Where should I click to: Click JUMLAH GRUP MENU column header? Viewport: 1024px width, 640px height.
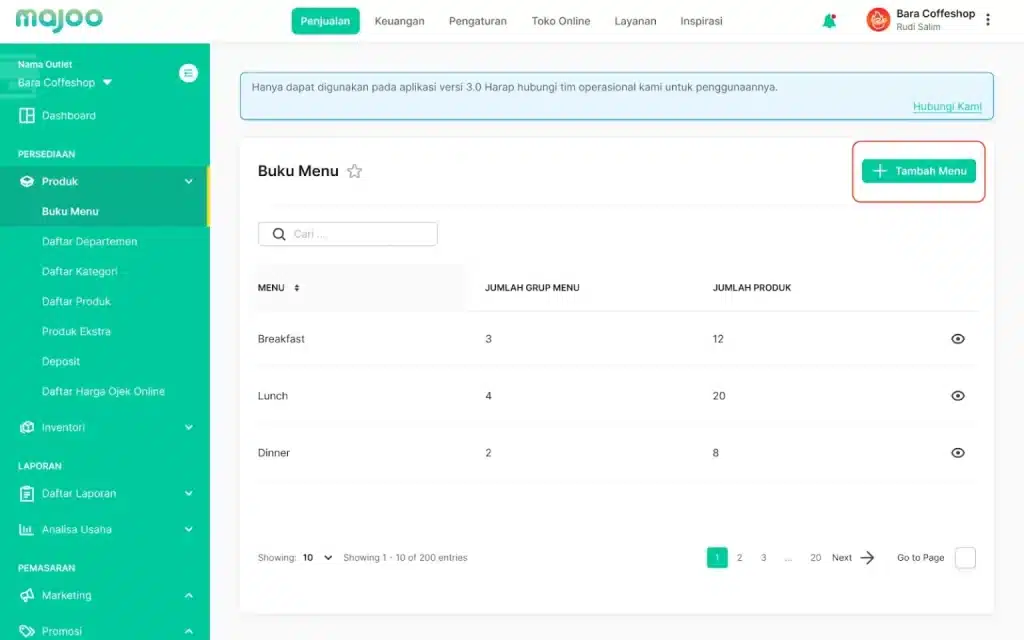(532, 288)
